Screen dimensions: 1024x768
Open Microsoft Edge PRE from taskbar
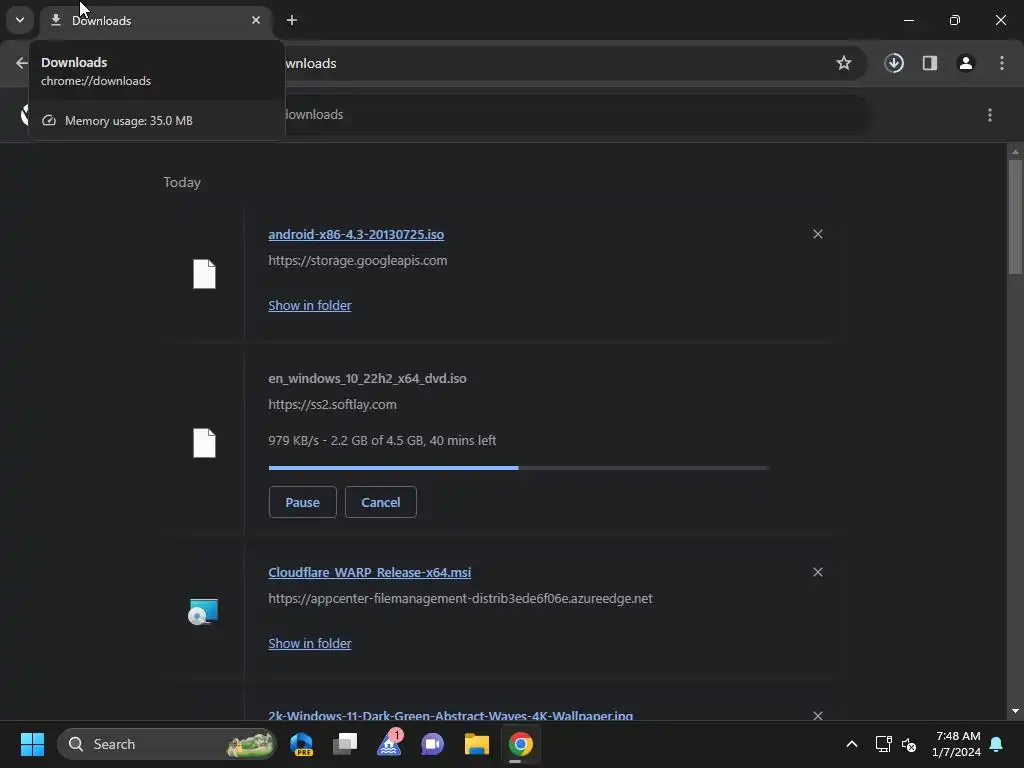302,744
